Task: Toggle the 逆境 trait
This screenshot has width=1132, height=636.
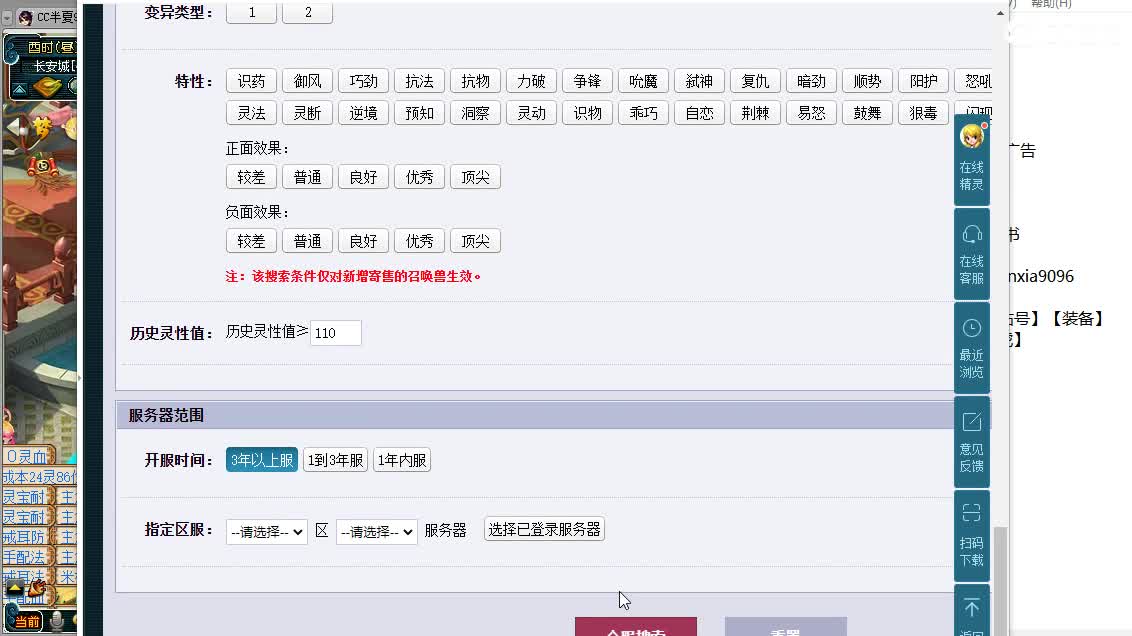Action: pos(363,113)
